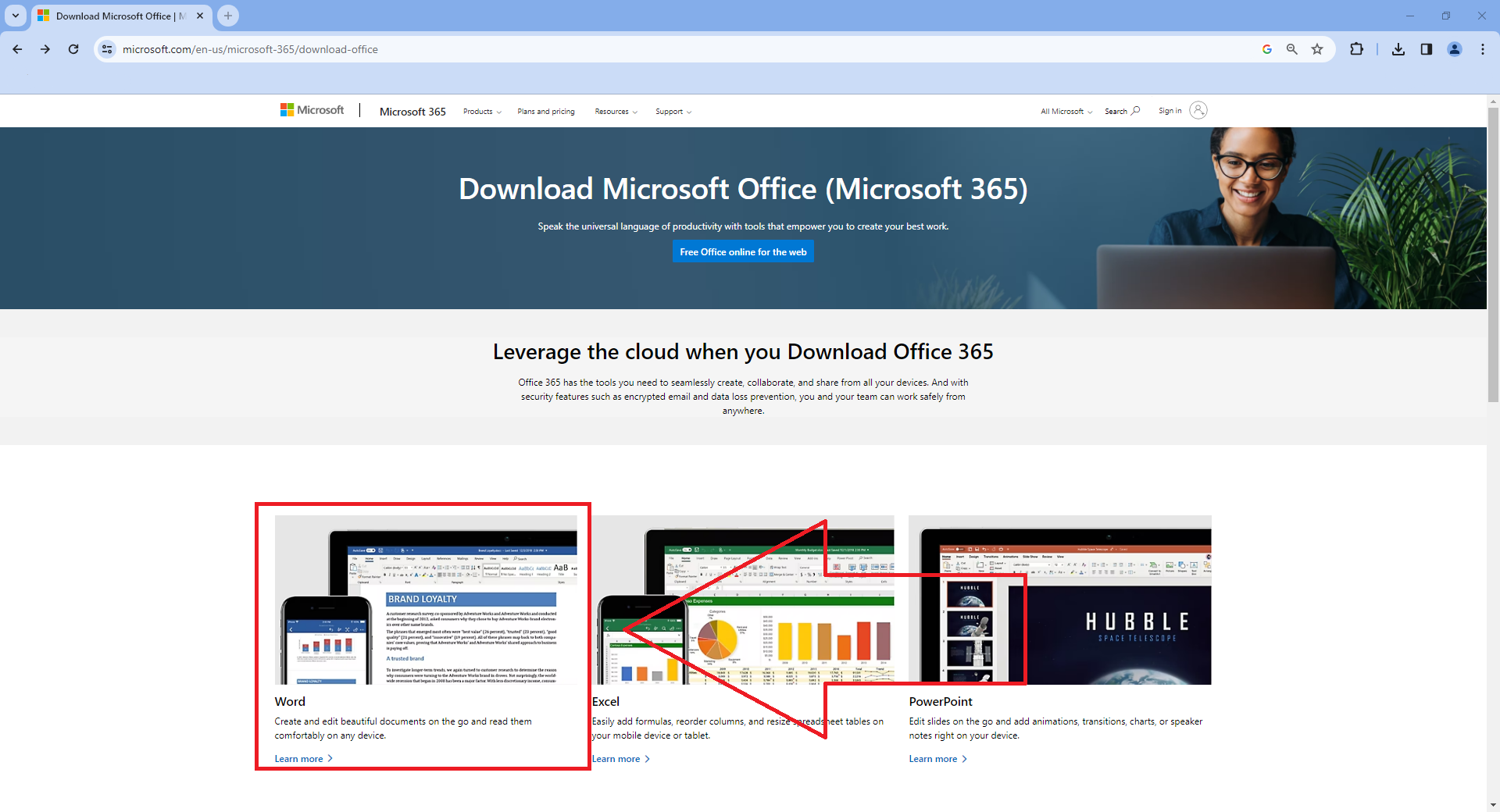Add a new tab with plus button
The width and height of the screenshot is (1500, 812).
click(x=228, y=16)
